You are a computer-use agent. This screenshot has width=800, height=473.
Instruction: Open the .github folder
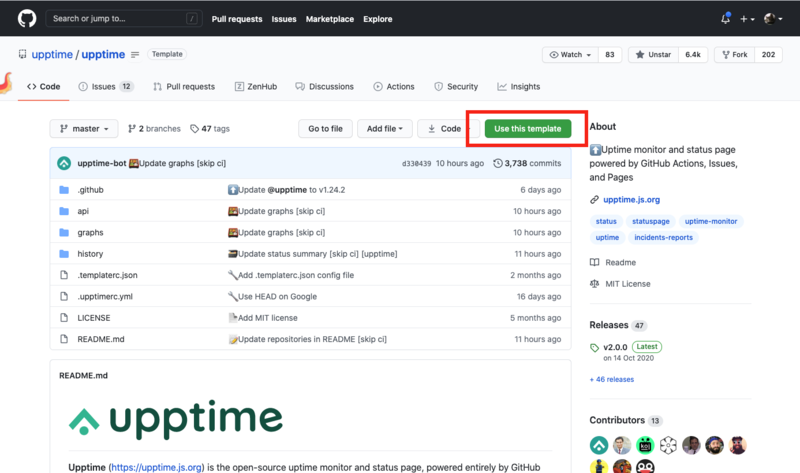[x=90, y=190]
